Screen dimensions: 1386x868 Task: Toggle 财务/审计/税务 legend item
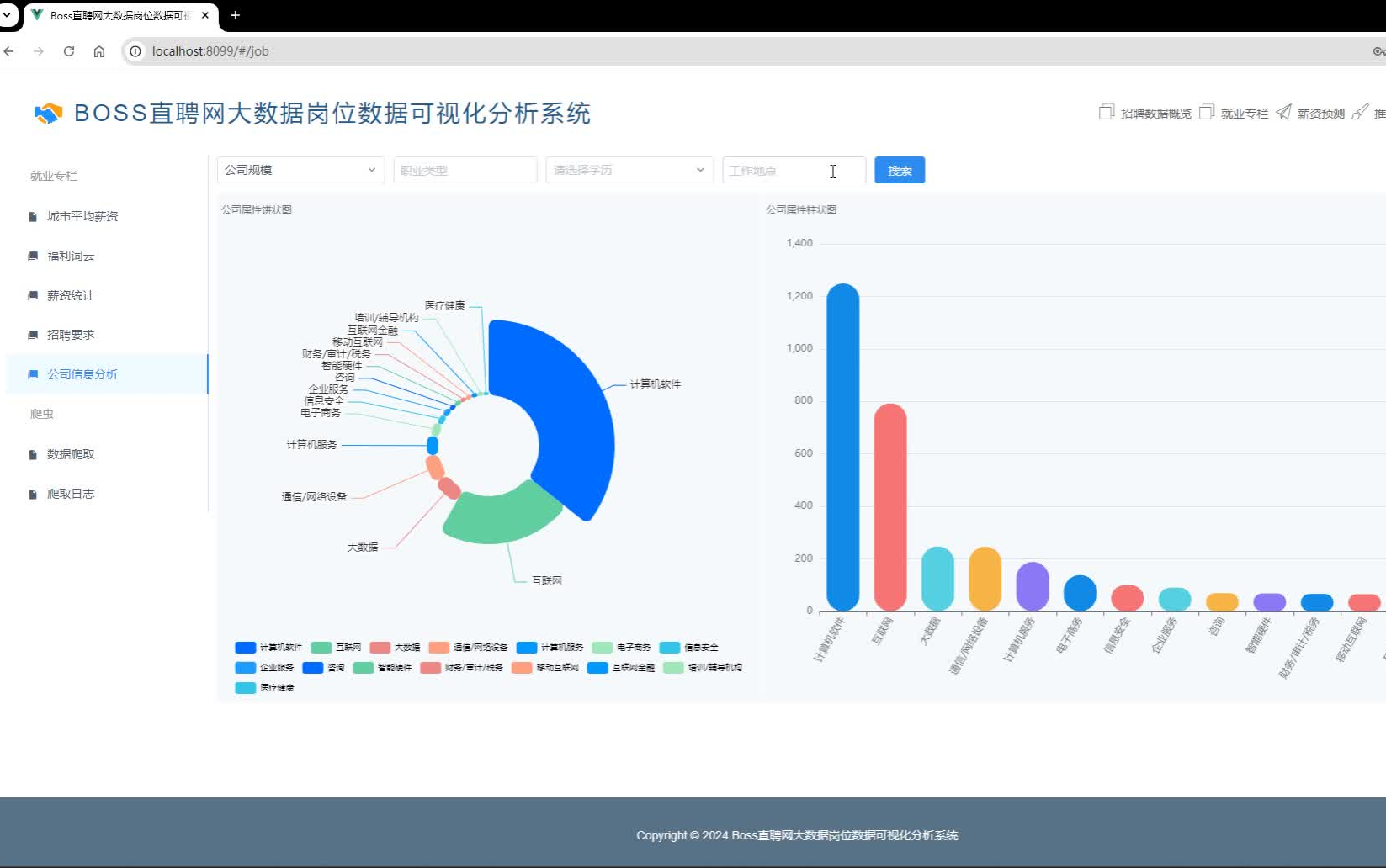(x=462, y=668)
